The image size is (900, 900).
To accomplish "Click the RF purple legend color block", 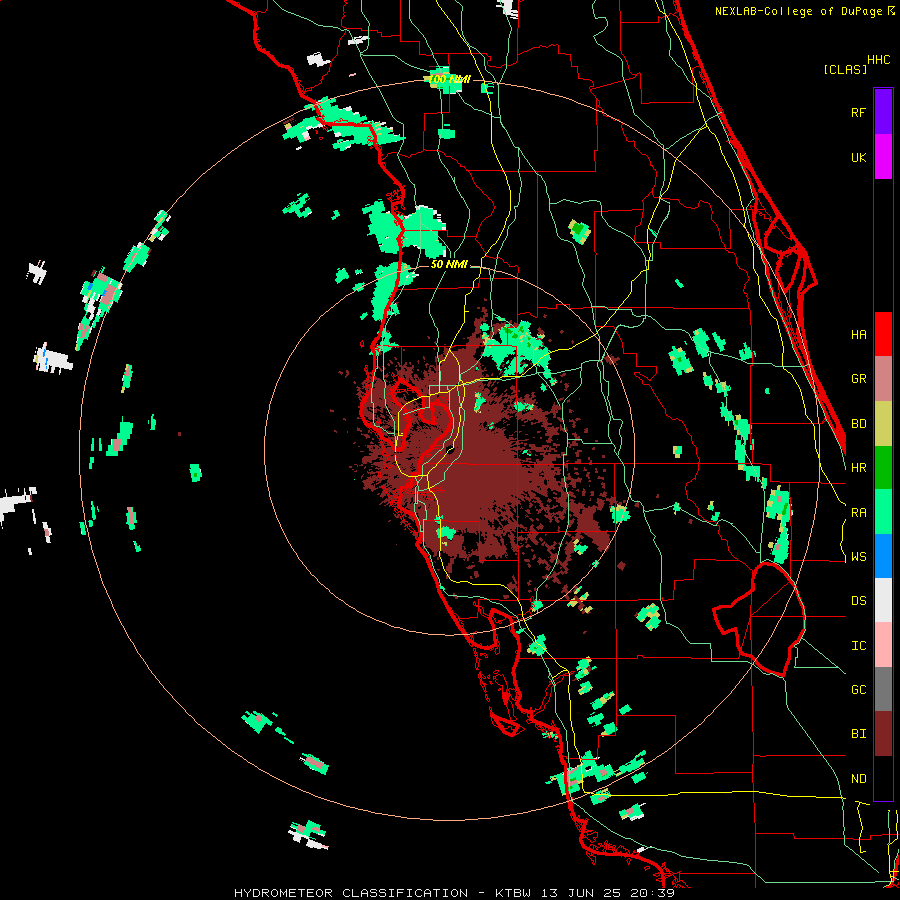I will [883, 112].
